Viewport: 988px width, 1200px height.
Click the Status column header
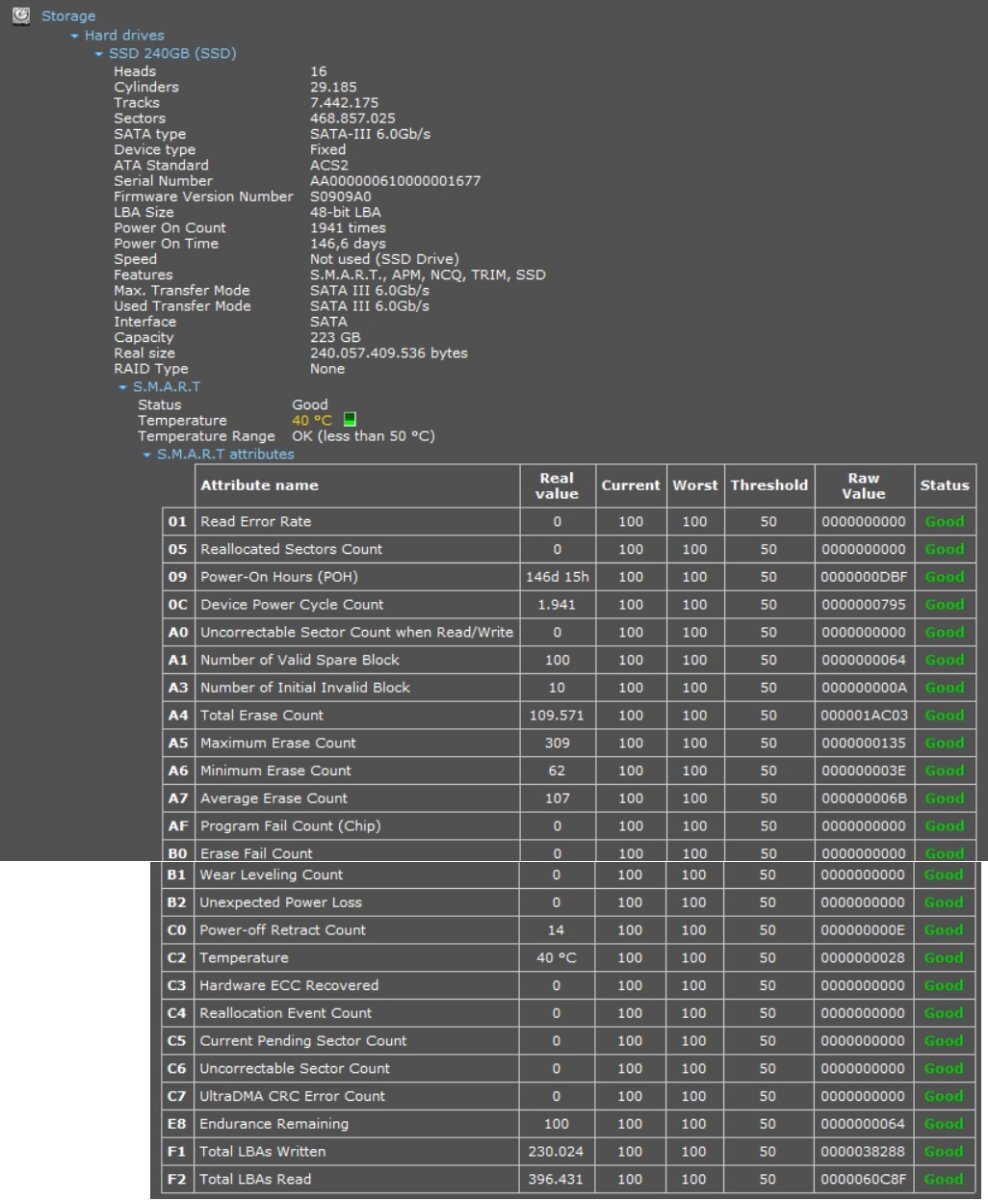[x=944, y=485]
